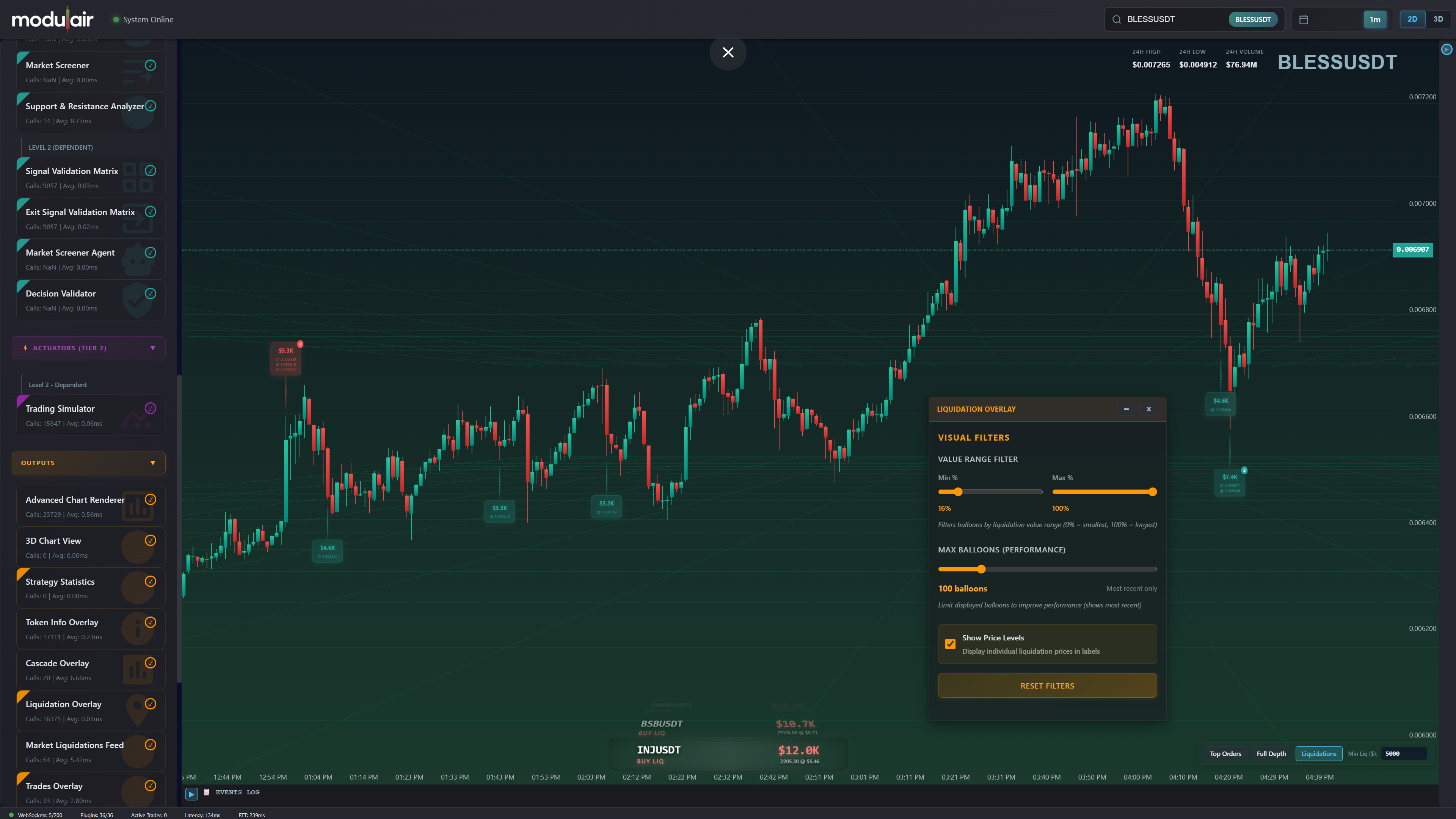This screenshot has width=1456, height=819.
Task: Toggle the Signal Validation Matrix checkmark
Action: (151, 171)
